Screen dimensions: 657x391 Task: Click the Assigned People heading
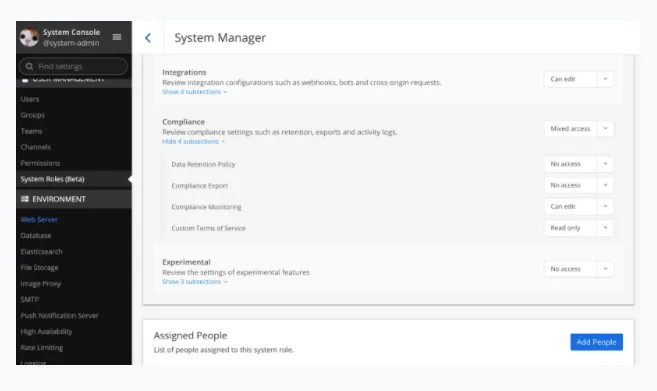click(190, 335)
